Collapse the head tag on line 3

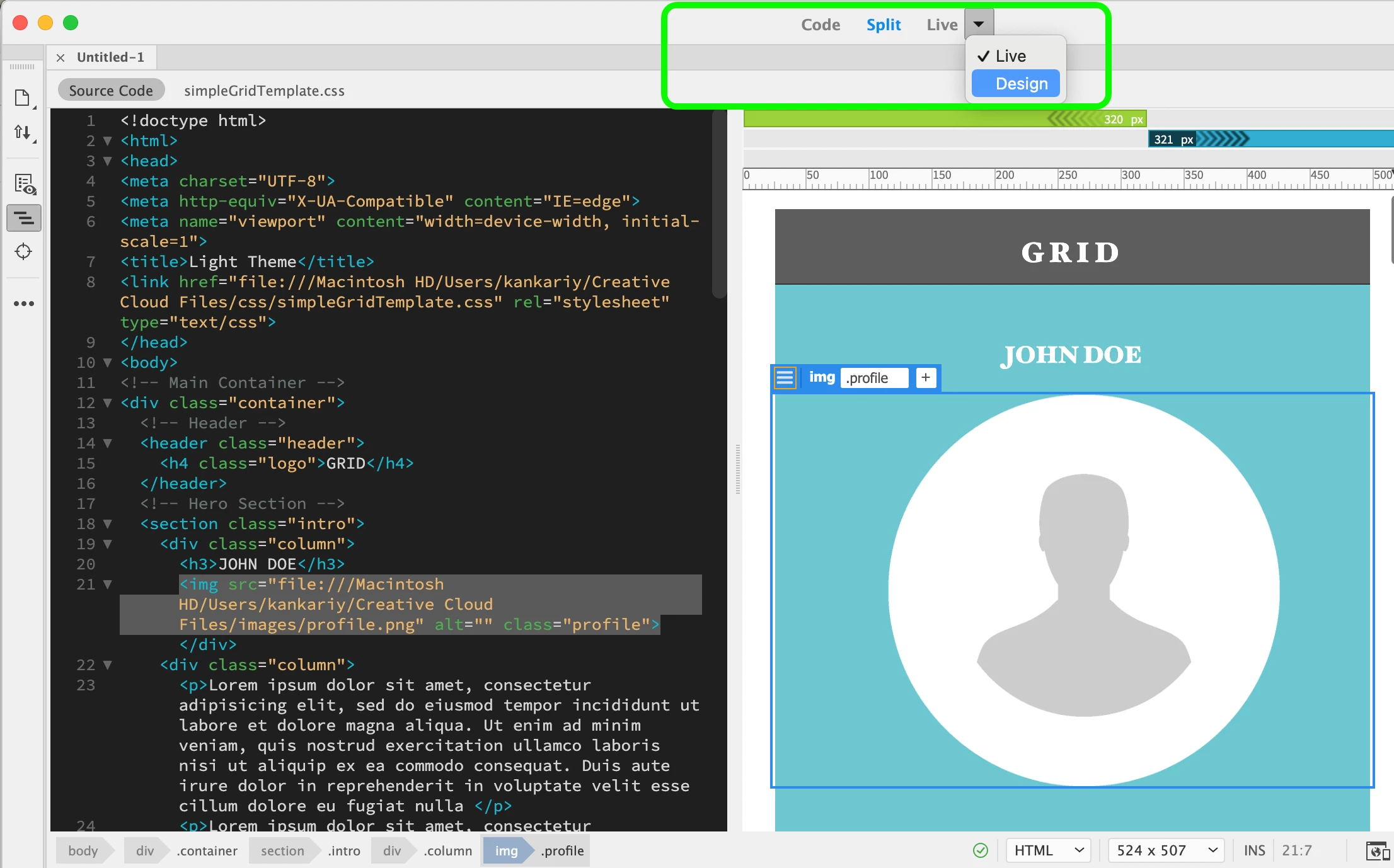coord(108,161)
